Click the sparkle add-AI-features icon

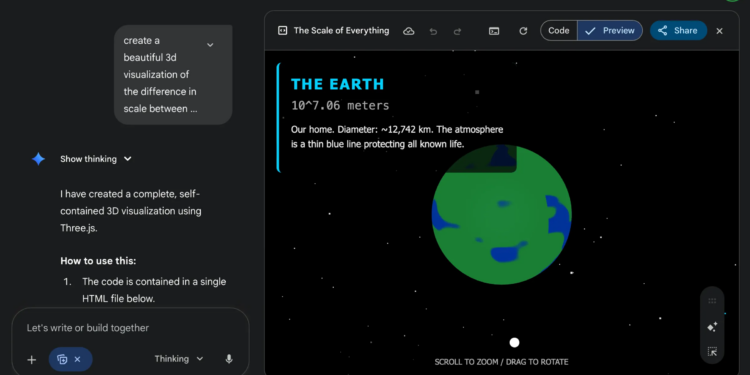(712, 327)
